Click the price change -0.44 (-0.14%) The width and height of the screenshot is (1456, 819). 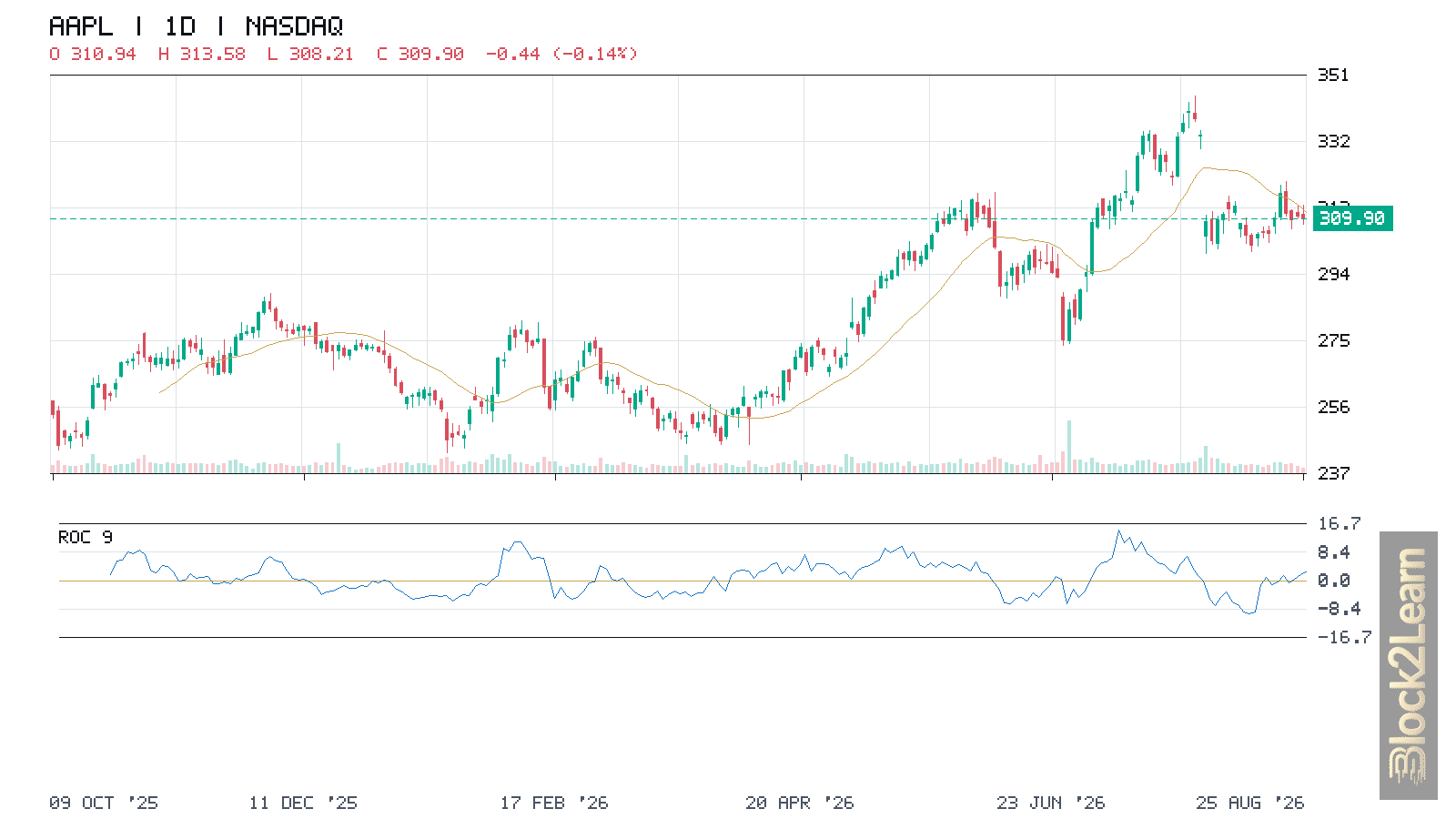tap(561, 54)
